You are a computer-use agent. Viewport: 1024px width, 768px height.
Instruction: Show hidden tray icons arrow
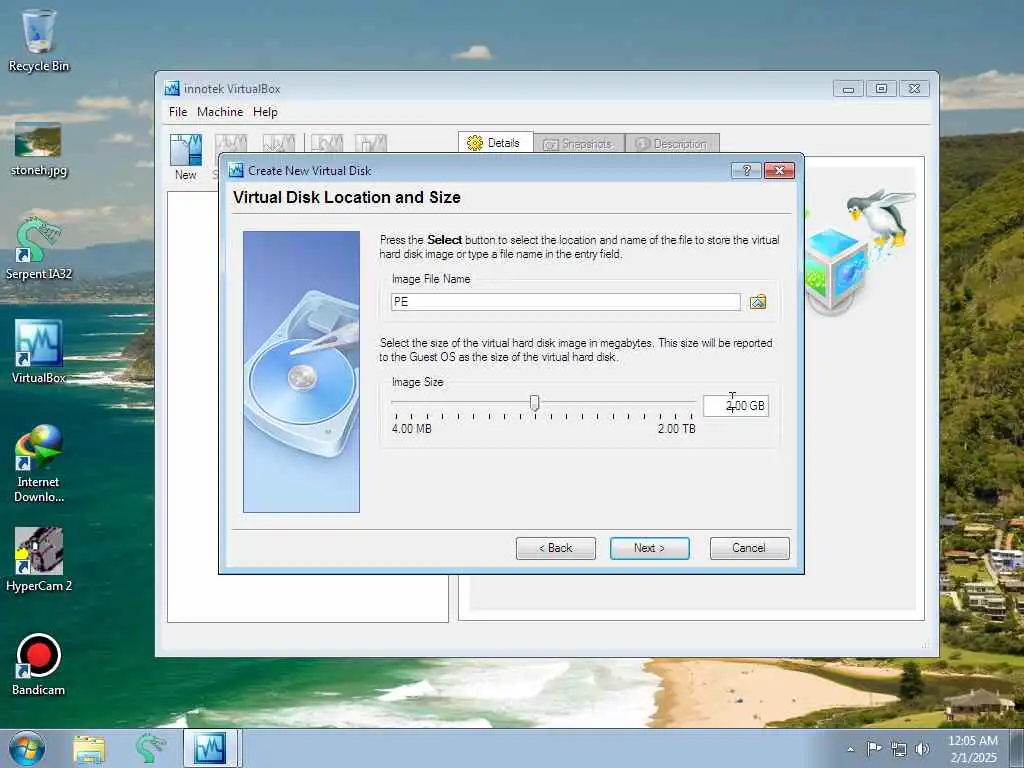coord(850,749)
